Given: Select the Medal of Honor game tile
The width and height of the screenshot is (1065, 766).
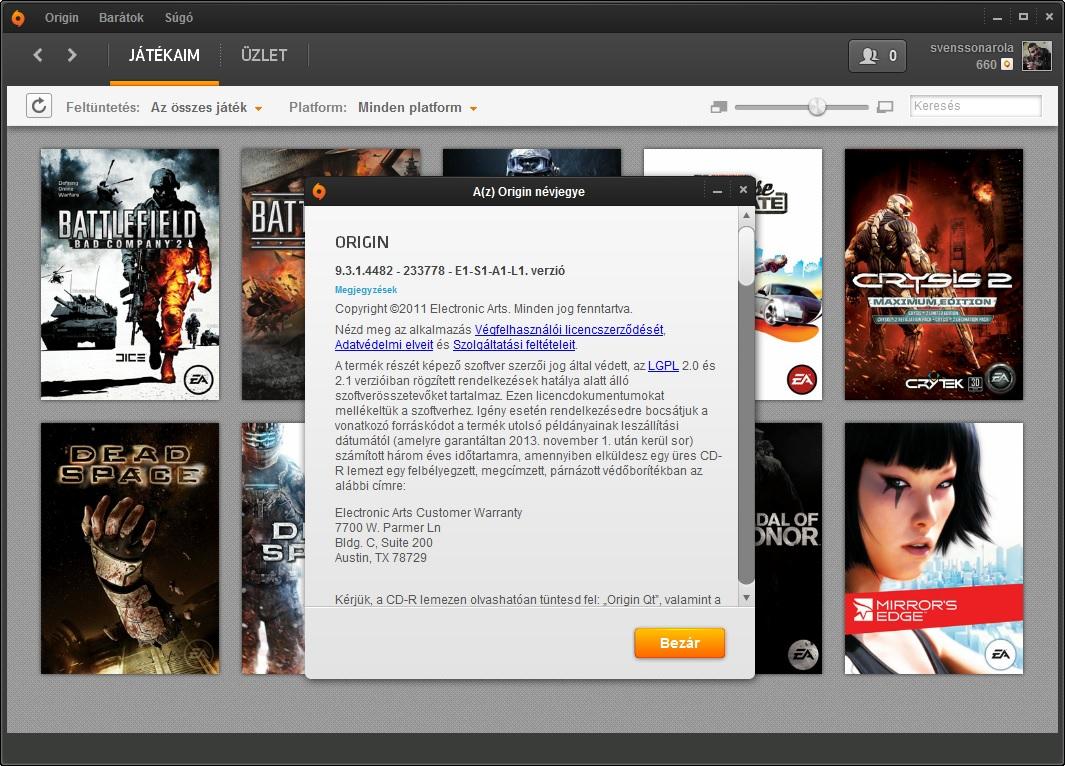Looking at the screenshot, I should [x=788, y=549].
